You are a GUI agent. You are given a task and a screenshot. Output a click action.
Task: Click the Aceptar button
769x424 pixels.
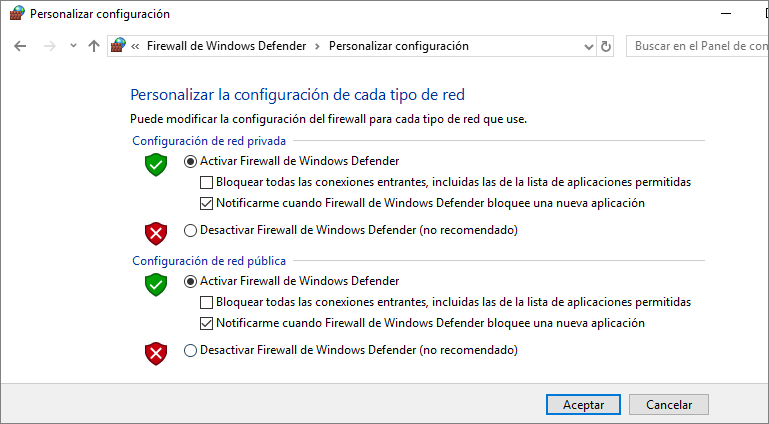[x=583, y=405]
